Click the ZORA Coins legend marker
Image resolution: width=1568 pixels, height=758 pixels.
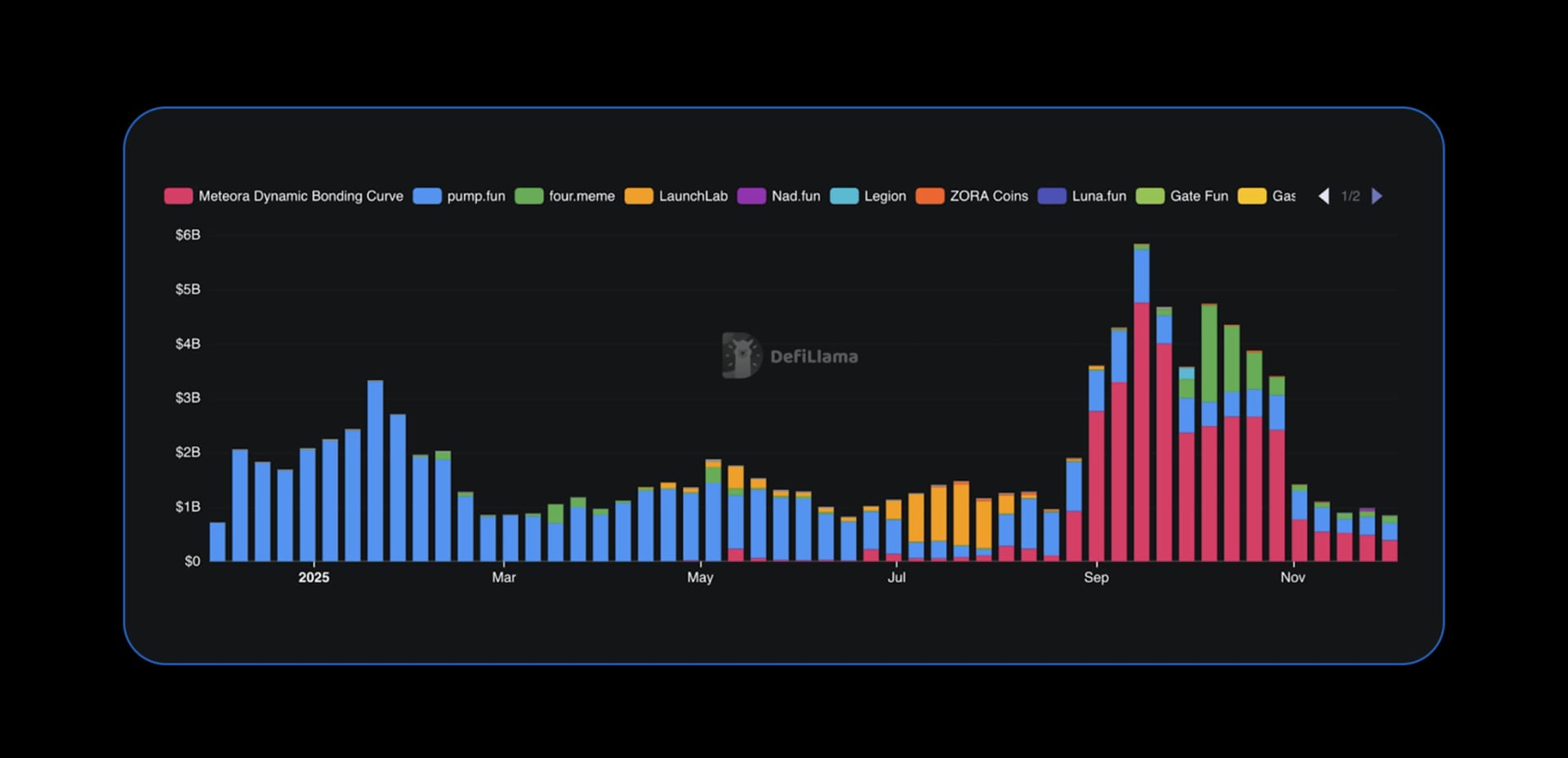coord(930,196)
